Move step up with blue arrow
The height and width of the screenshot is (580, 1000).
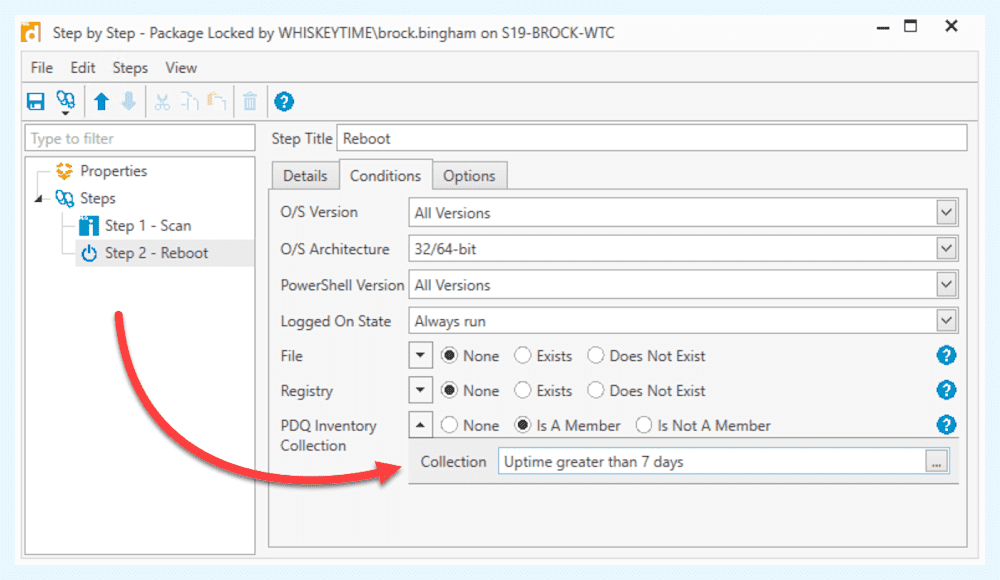pos(101,101)
